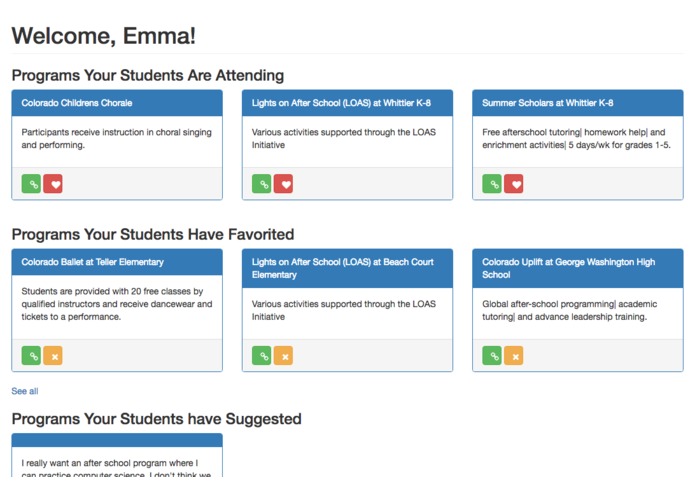Open link icon on LOAS at Whittier K-8 card
The image size is (695, 494).
(x=262, y=184)
